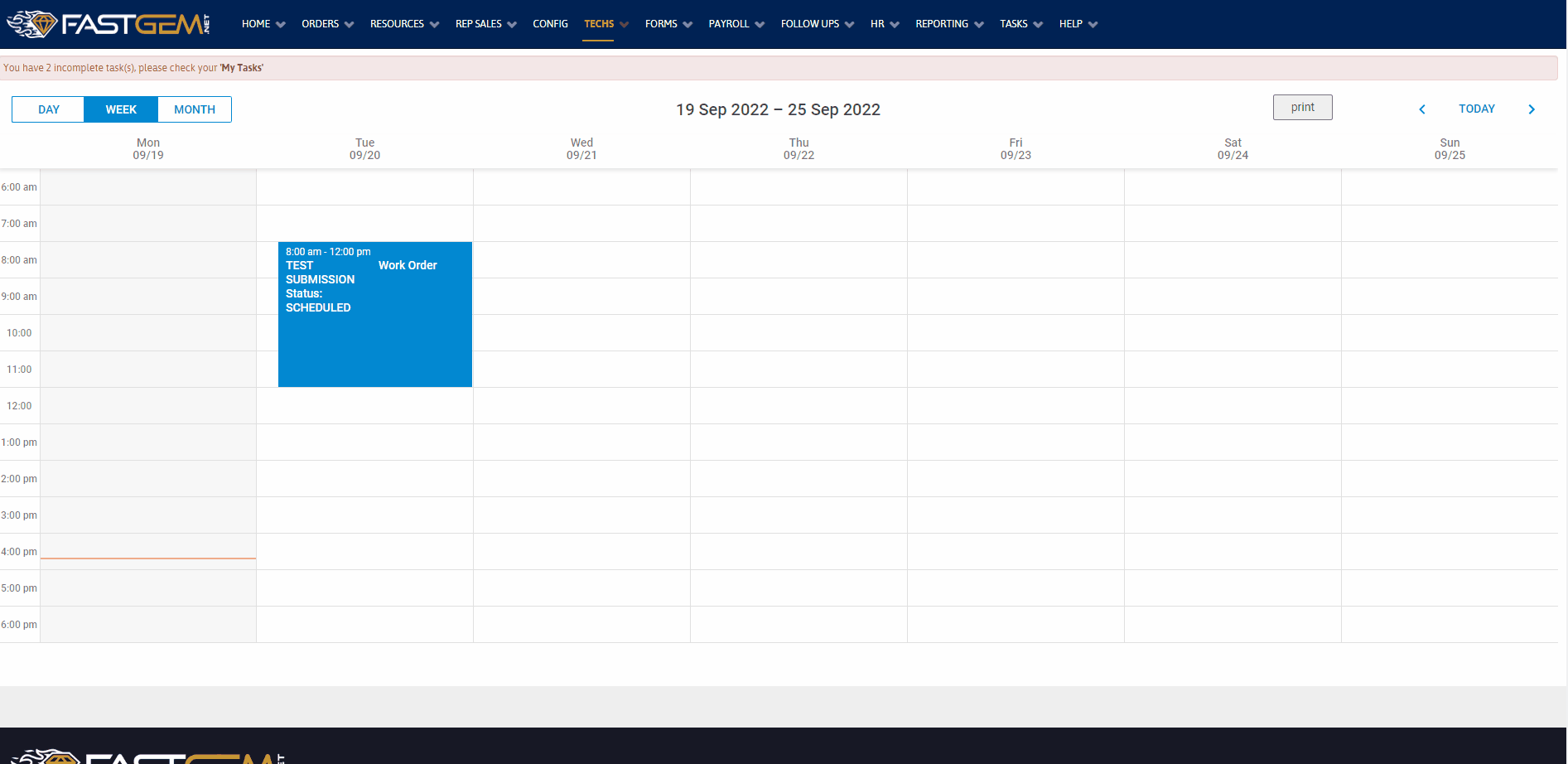This screenshot has height=764, width=1568.
Task: Expand the REPORTING menu chevron
Action: point(979,25)
